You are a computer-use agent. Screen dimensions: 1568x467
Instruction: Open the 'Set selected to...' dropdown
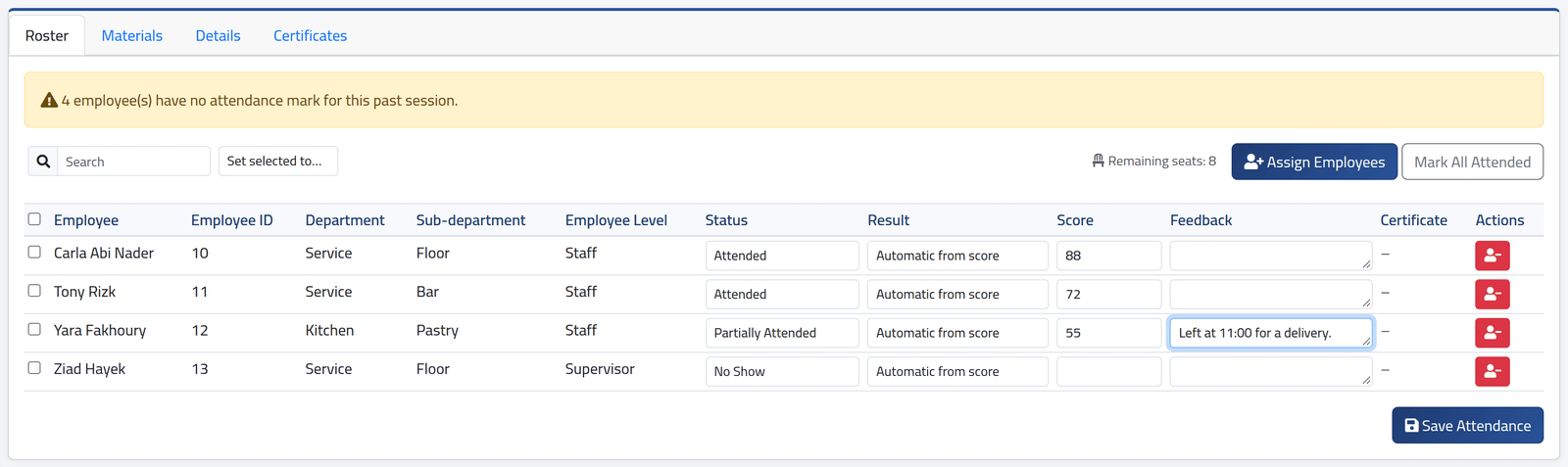click(278, 162)
